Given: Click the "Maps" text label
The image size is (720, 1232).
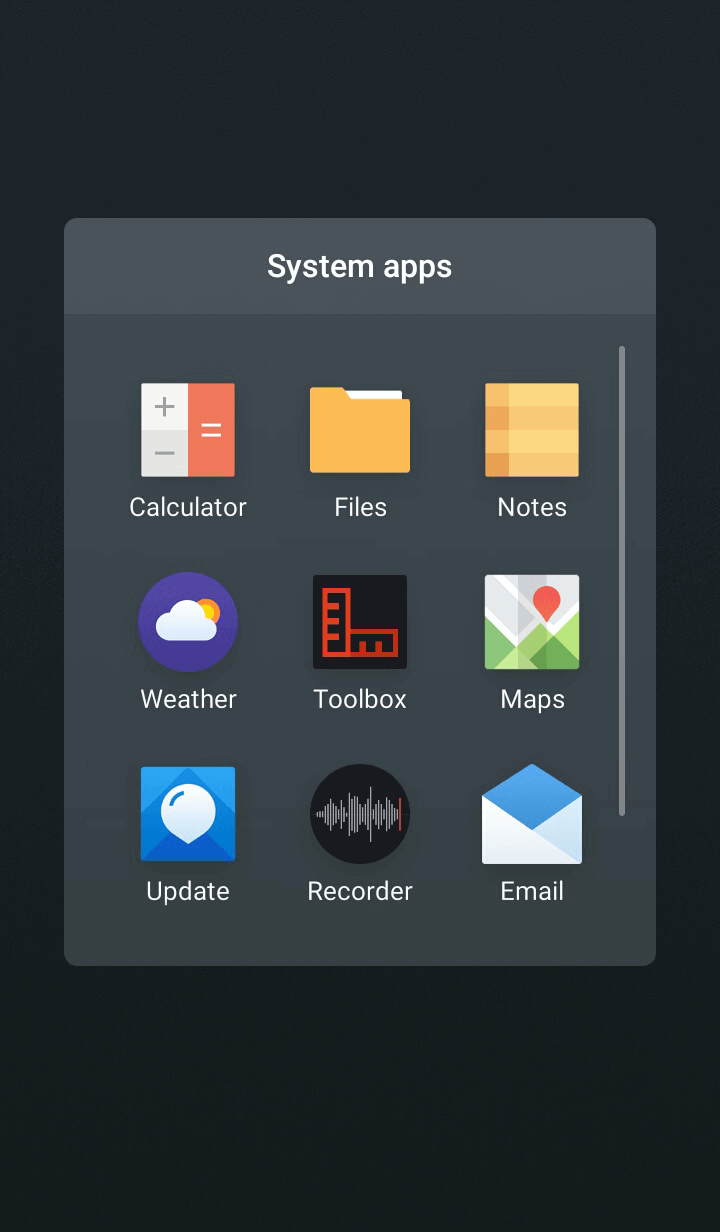Looking at the screenshot, I should 532,699.
